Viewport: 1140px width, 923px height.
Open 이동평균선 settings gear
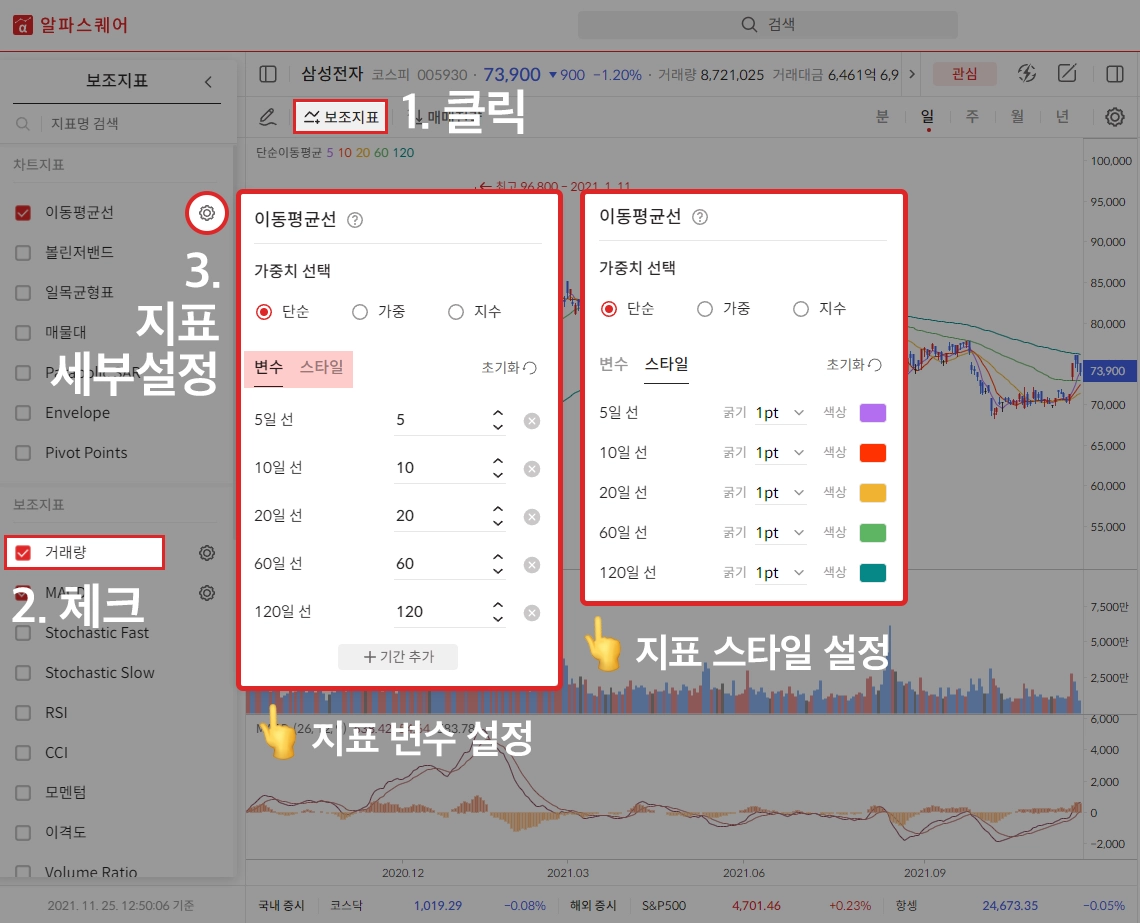tap(207, 213)
